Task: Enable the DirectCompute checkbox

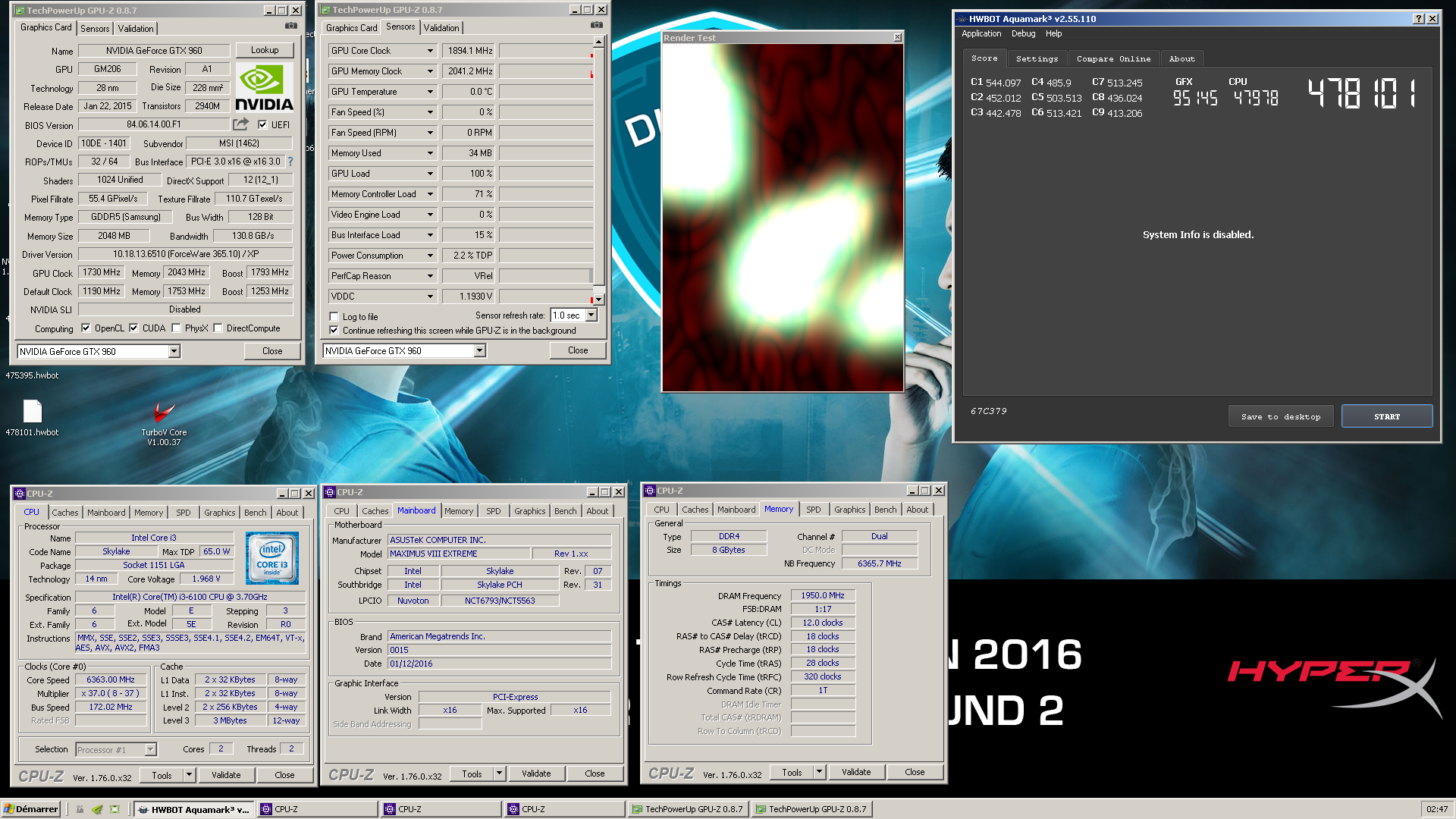Action: click(218, 328)
